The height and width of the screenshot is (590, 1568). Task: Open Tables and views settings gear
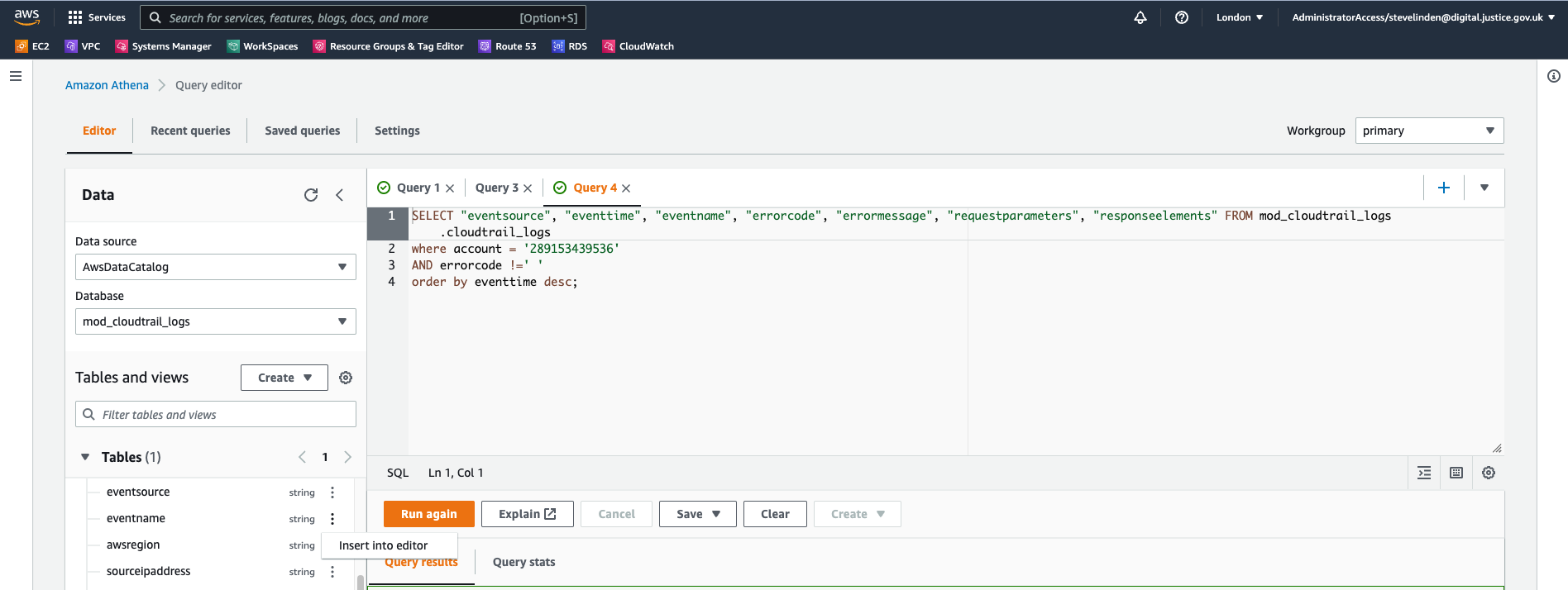(x=346, y=378)
